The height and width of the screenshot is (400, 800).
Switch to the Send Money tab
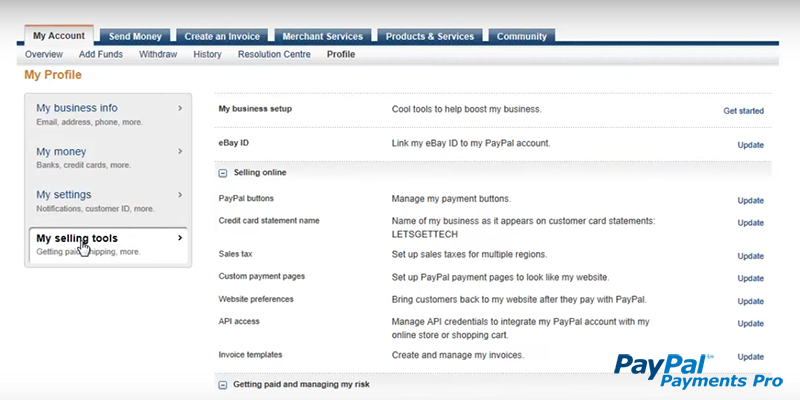pyautogui.click(x=136, y=36)
